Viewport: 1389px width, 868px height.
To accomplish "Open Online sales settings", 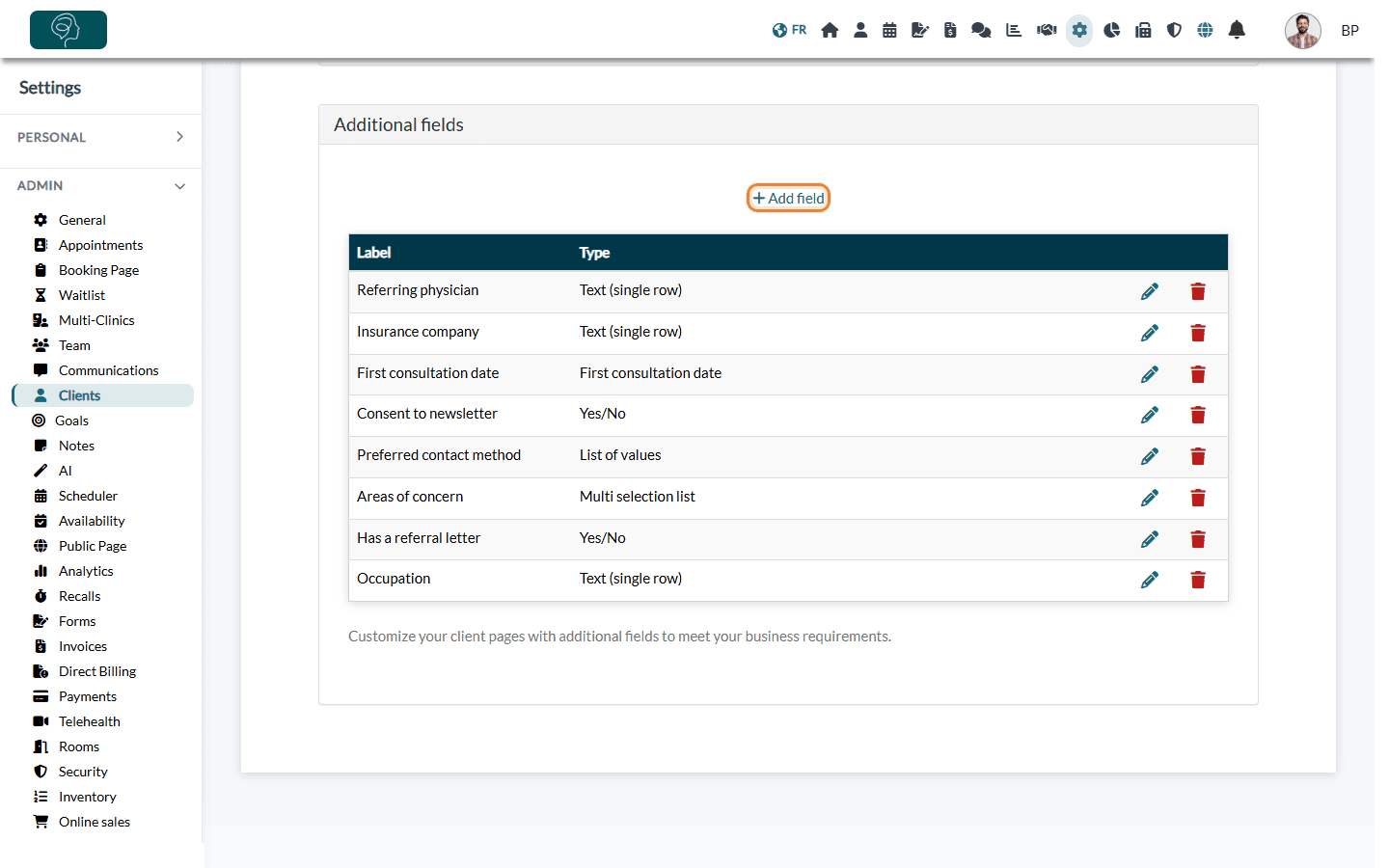I will [95, 822].
